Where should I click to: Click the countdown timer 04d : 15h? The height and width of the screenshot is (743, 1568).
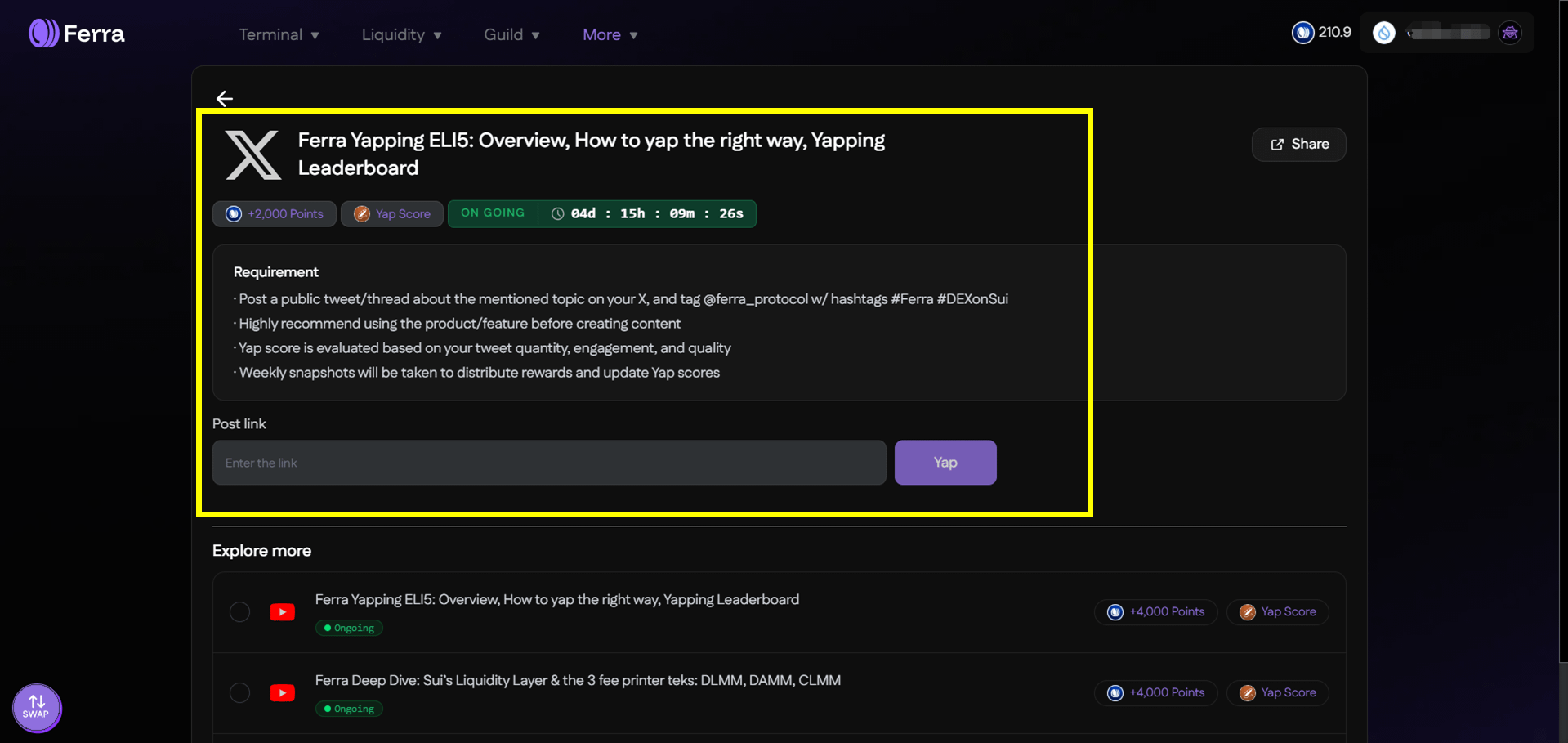point(657,213)
